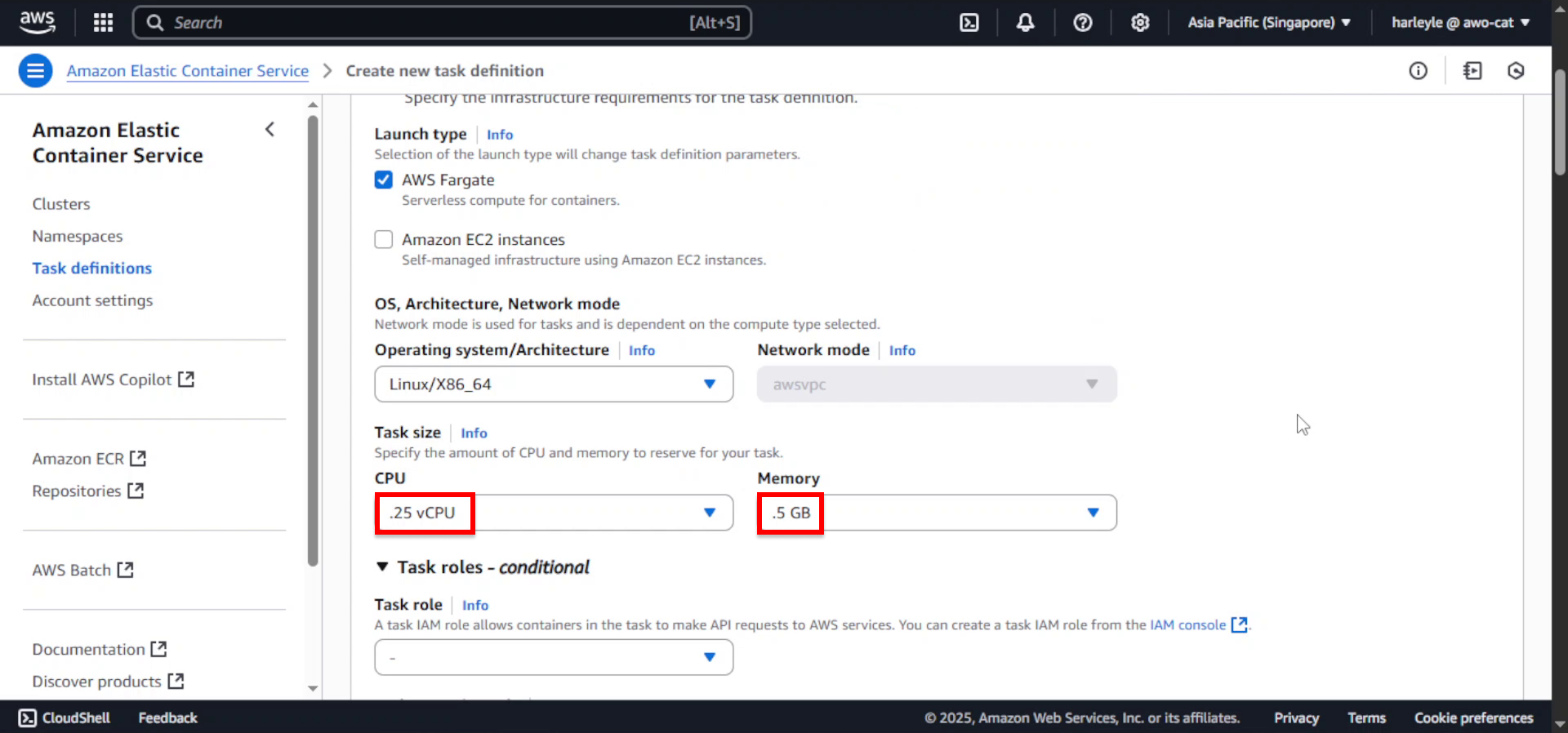Screen dimensions: 1568x733
Task: Open the AWS services grid menu
Action: pyautogui.click(x=103, y=22)
